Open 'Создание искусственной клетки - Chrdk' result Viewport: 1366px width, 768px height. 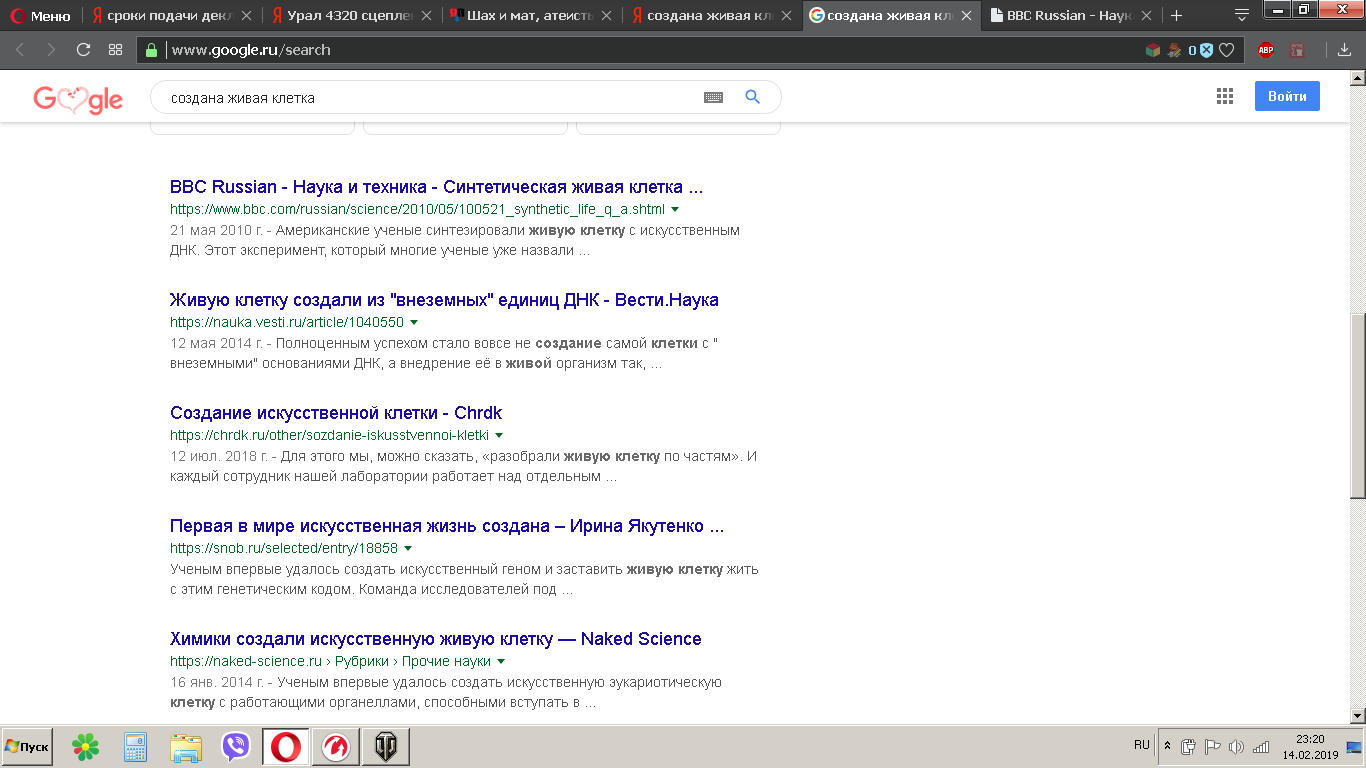coord(336,413)
